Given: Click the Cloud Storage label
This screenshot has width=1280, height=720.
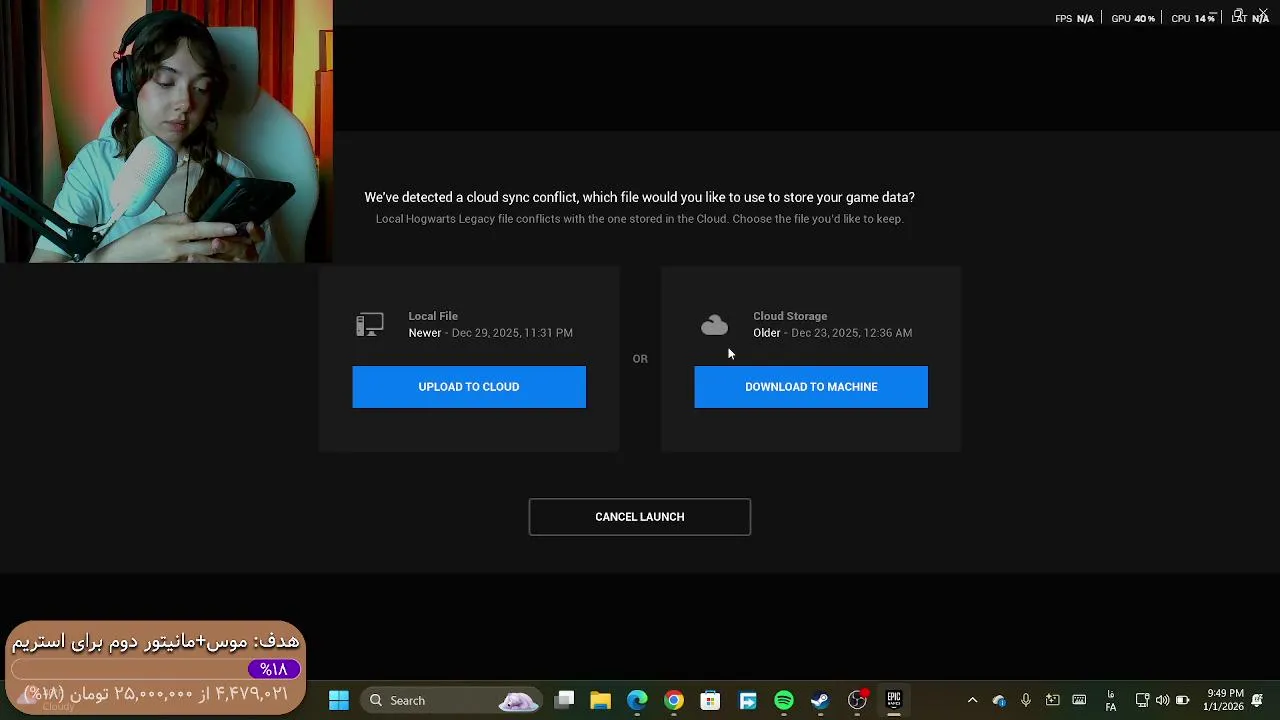Looking at the screenshot, I should (790, 316).
